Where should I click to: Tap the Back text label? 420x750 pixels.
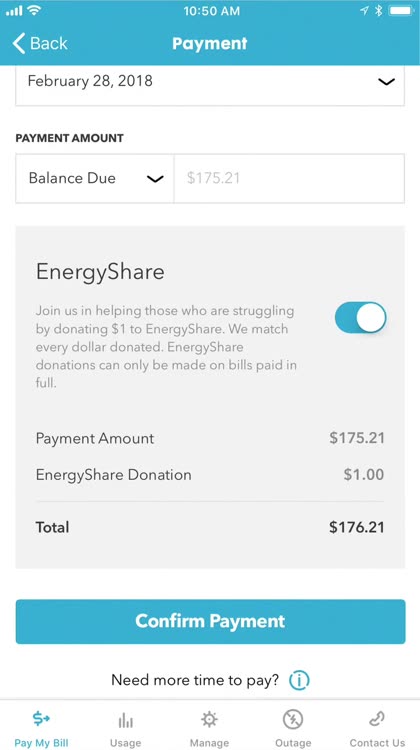49,44
